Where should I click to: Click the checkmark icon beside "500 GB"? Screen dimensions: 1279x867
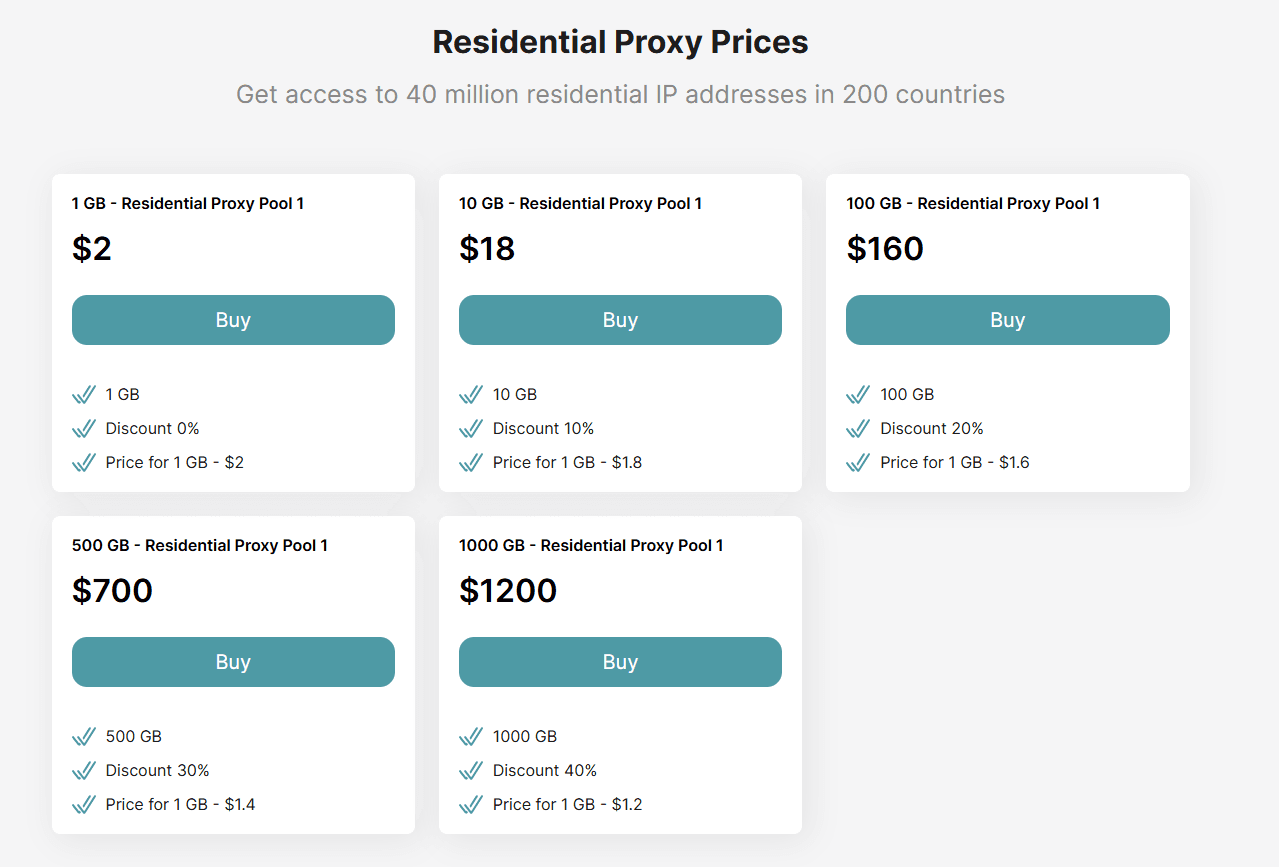(84, 737)
